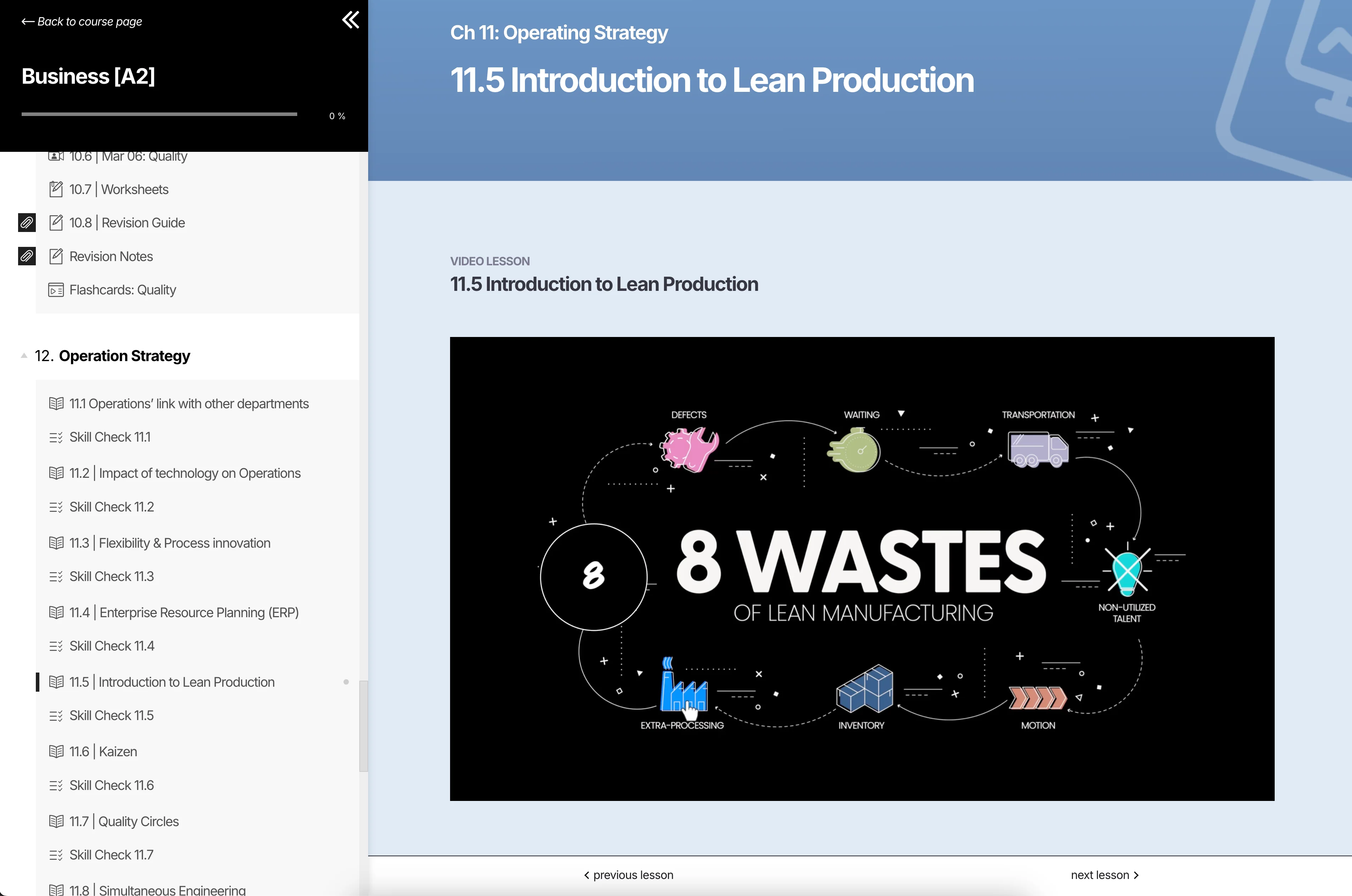Select 11.2 Impact of technology on Operations
The height and width of the screenshot is (896, 1352).
[184, 473]
